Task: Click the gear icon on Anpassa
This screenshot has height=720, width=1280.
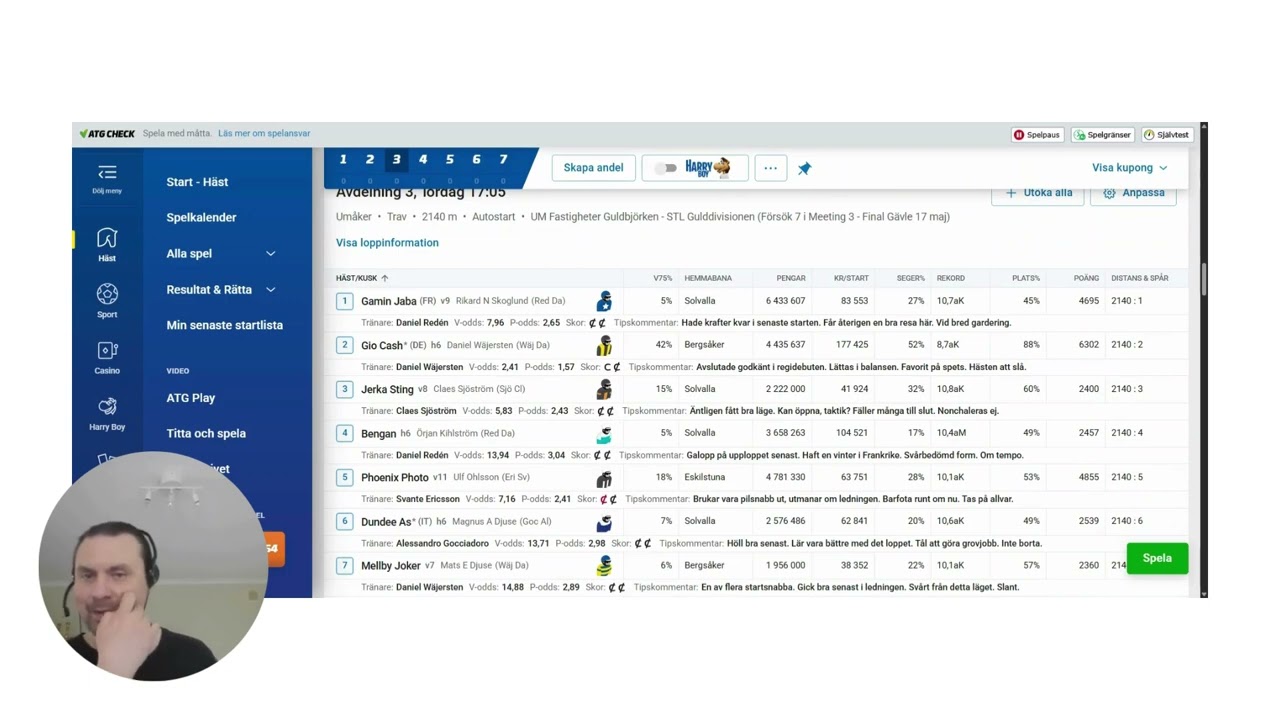Action: click(x=1109, y=193)
